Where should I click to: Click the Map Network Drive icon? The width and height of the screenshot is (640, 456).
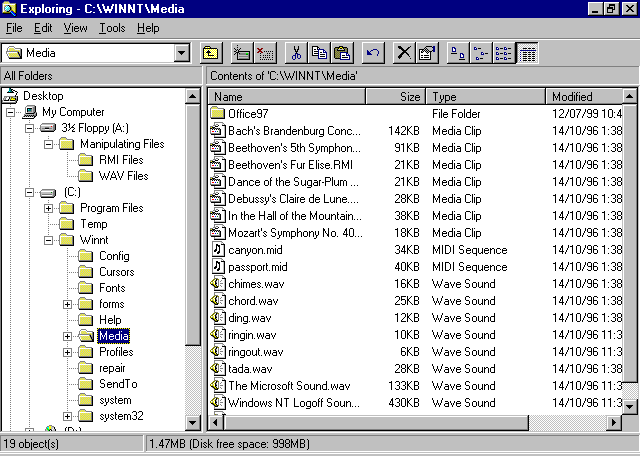[x=241, y=53]
